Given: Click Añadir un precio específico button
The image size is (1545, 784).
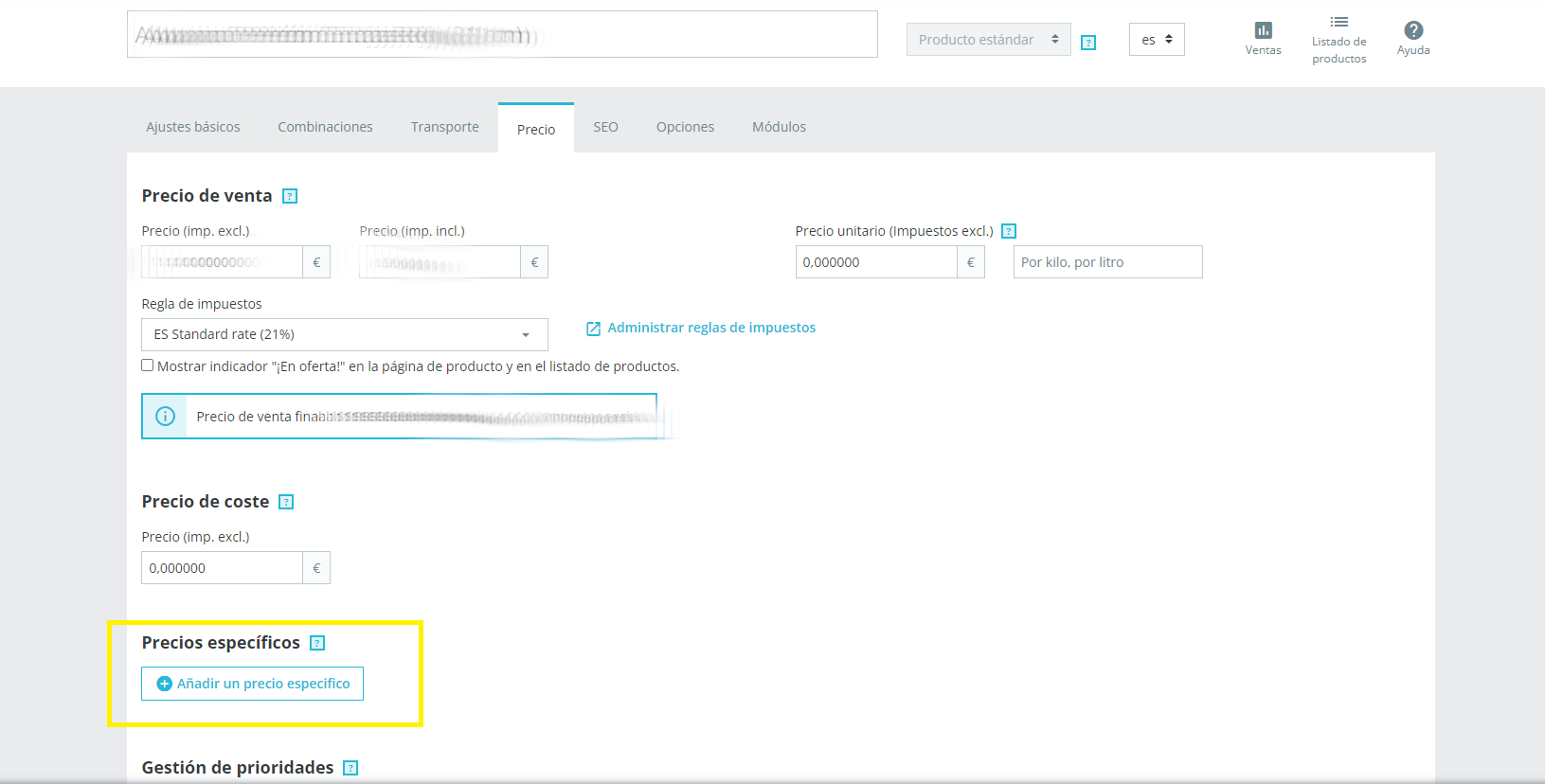Looking at the screenshot, I should tap(252, 684).
